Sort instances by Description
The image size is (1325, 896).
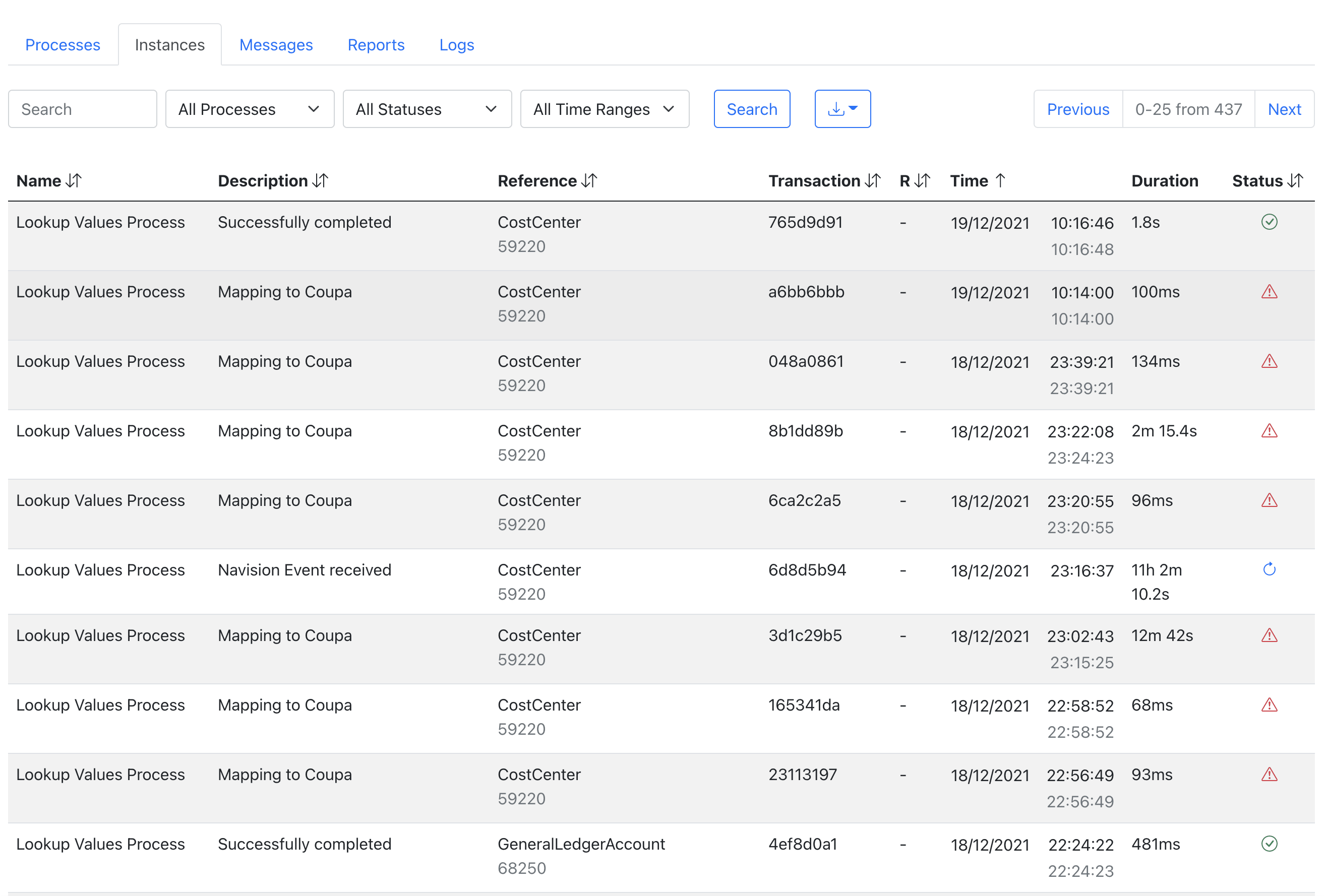[321, 181]
